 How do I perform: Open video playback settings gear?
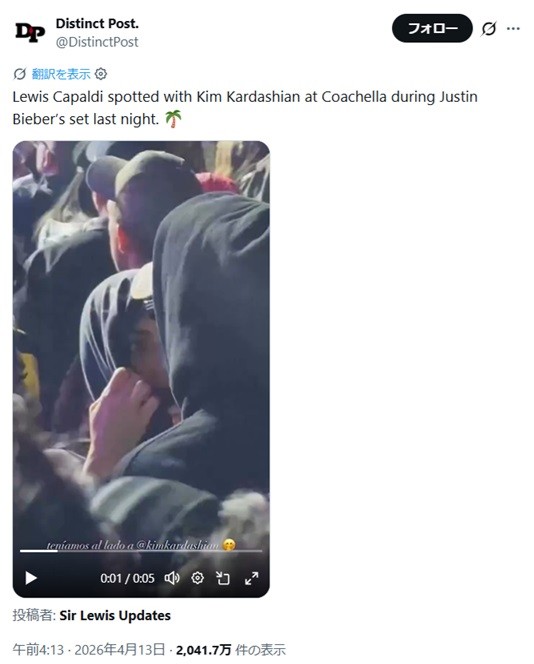(197, 578)
